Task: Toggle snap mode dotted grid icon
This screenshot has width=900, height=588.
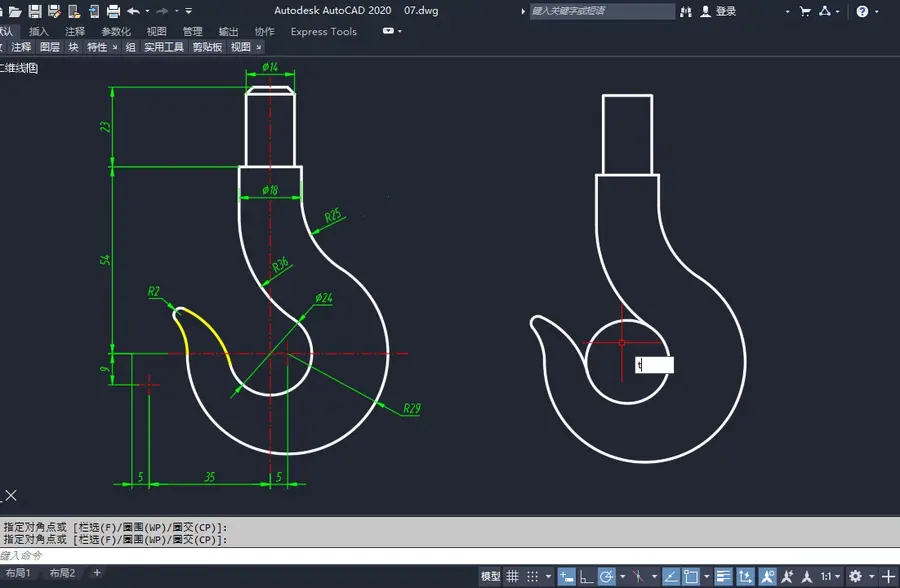Action: [533, 576]
